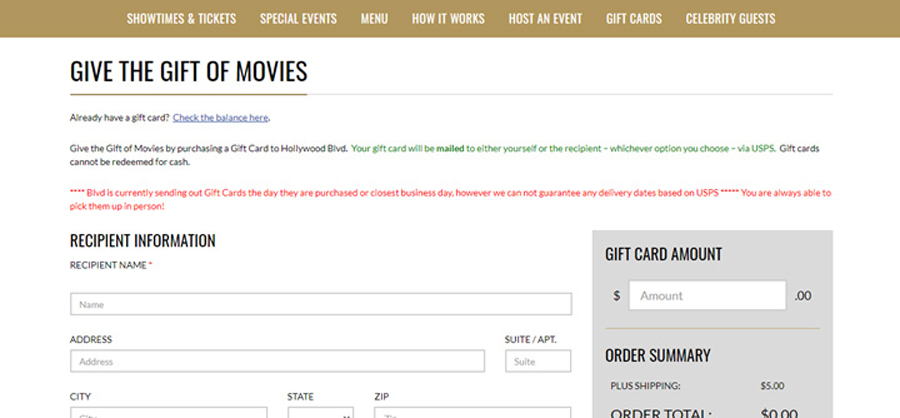Click into the Address input
Image resolution: width=900 pixels, height=418 pixels.
277,361
